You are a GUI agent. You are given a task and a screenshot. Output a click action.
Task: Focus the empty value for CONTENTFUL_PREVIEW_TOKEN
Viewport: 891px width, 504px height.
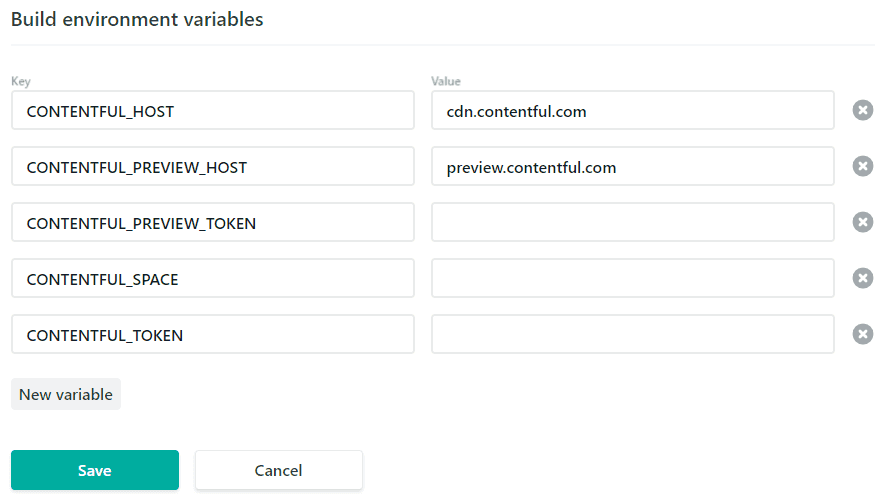[x=633, y=223]
